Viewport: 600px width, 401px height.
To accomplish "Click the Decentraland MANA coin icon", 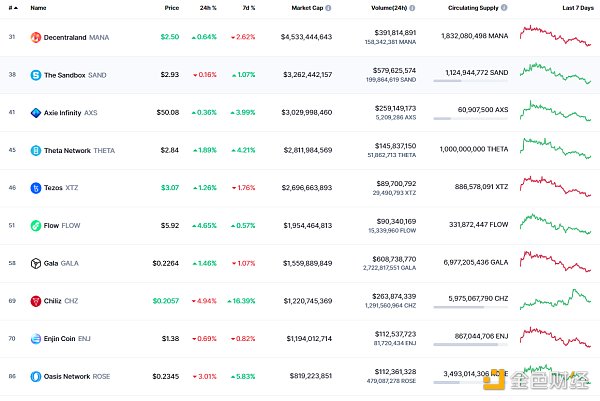I will point(36,38).
